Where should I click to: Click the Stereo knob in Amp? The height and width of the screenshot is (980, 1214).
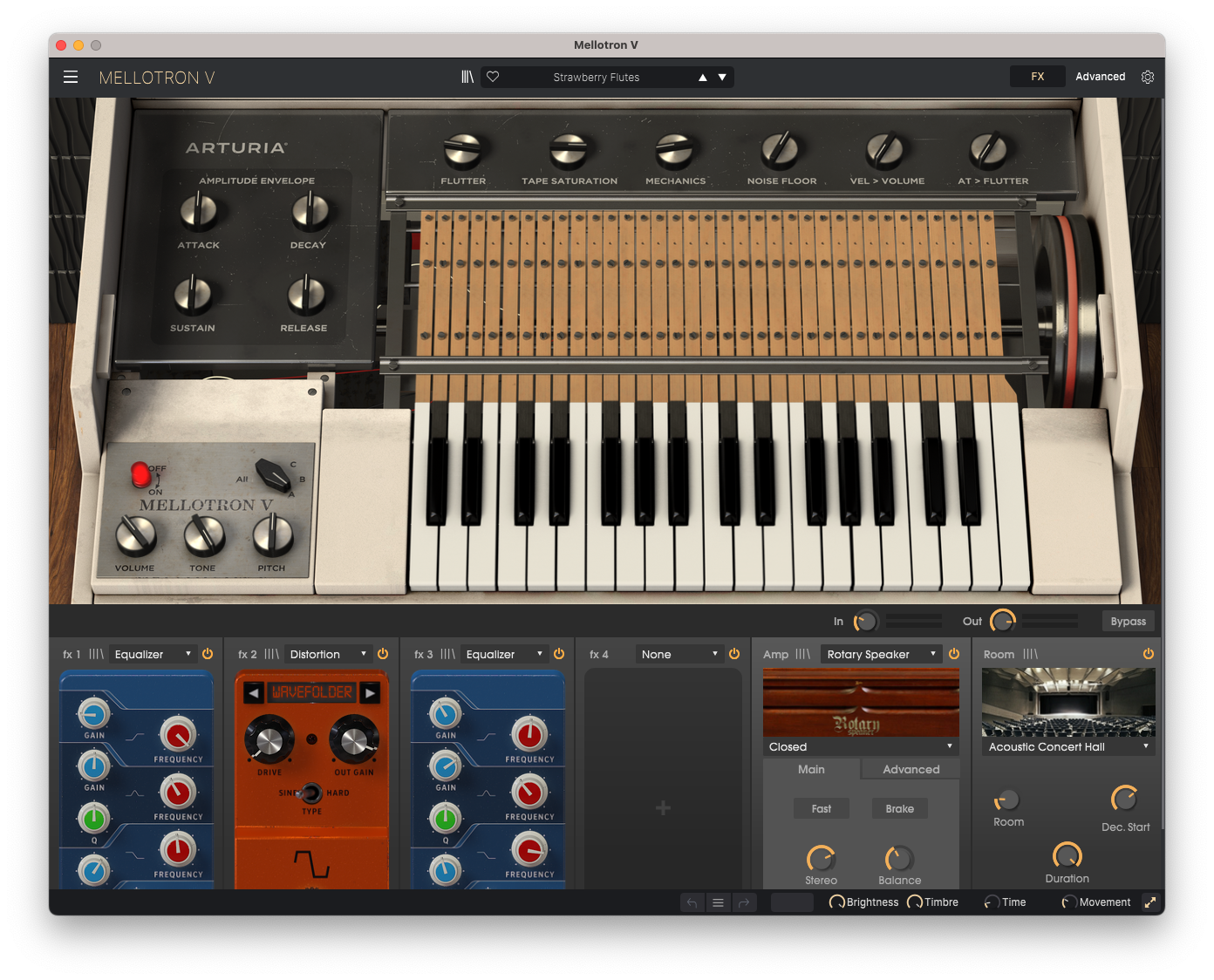point(822,859)
